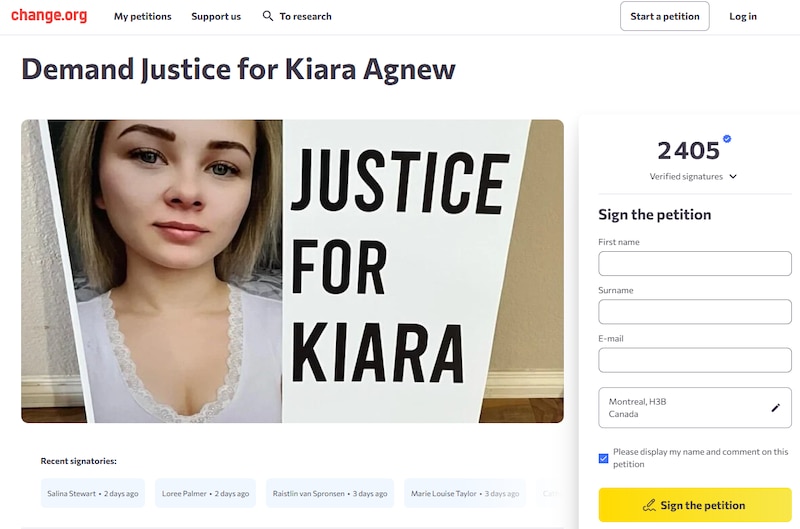Viewport: 800px width, 529px height.
Task: Click the Start a petition button
Action: 665,16
